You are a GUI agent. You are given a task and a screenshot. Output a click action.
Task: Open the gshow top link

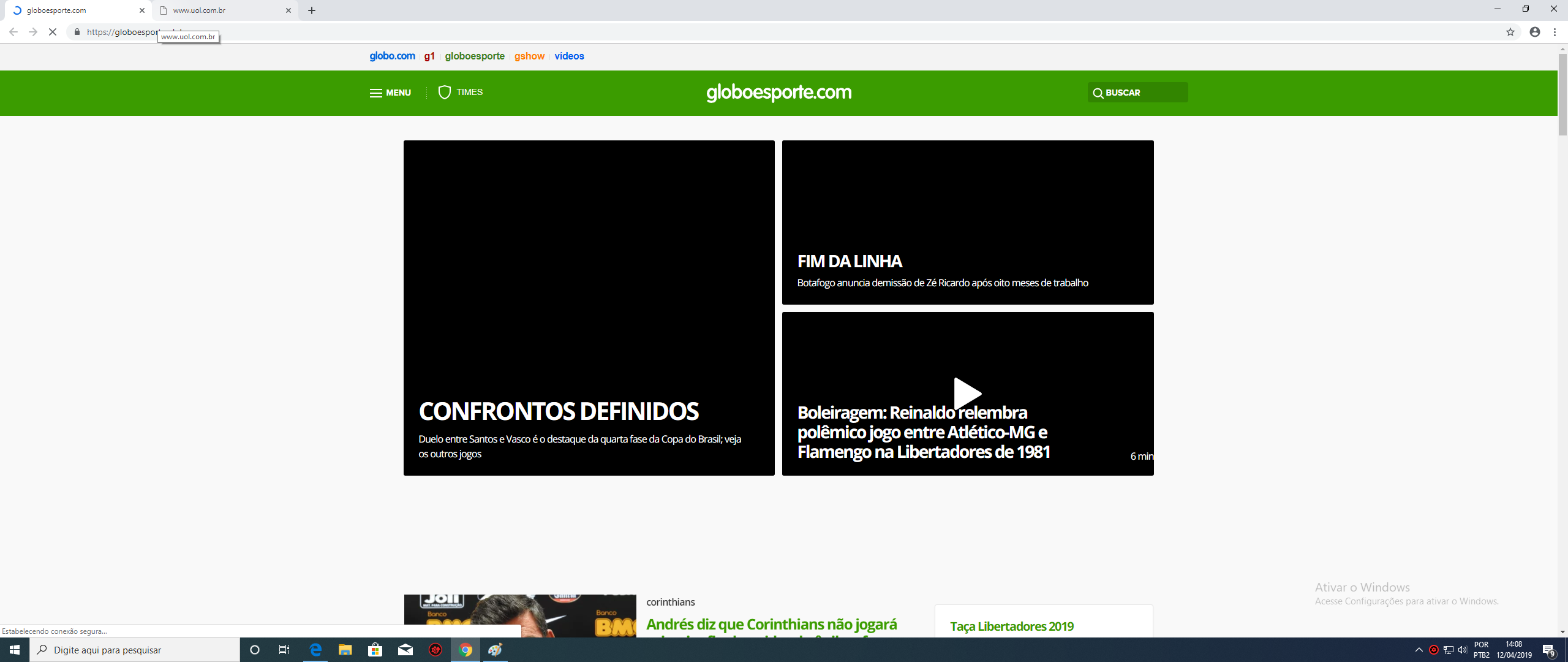(529, 56)
